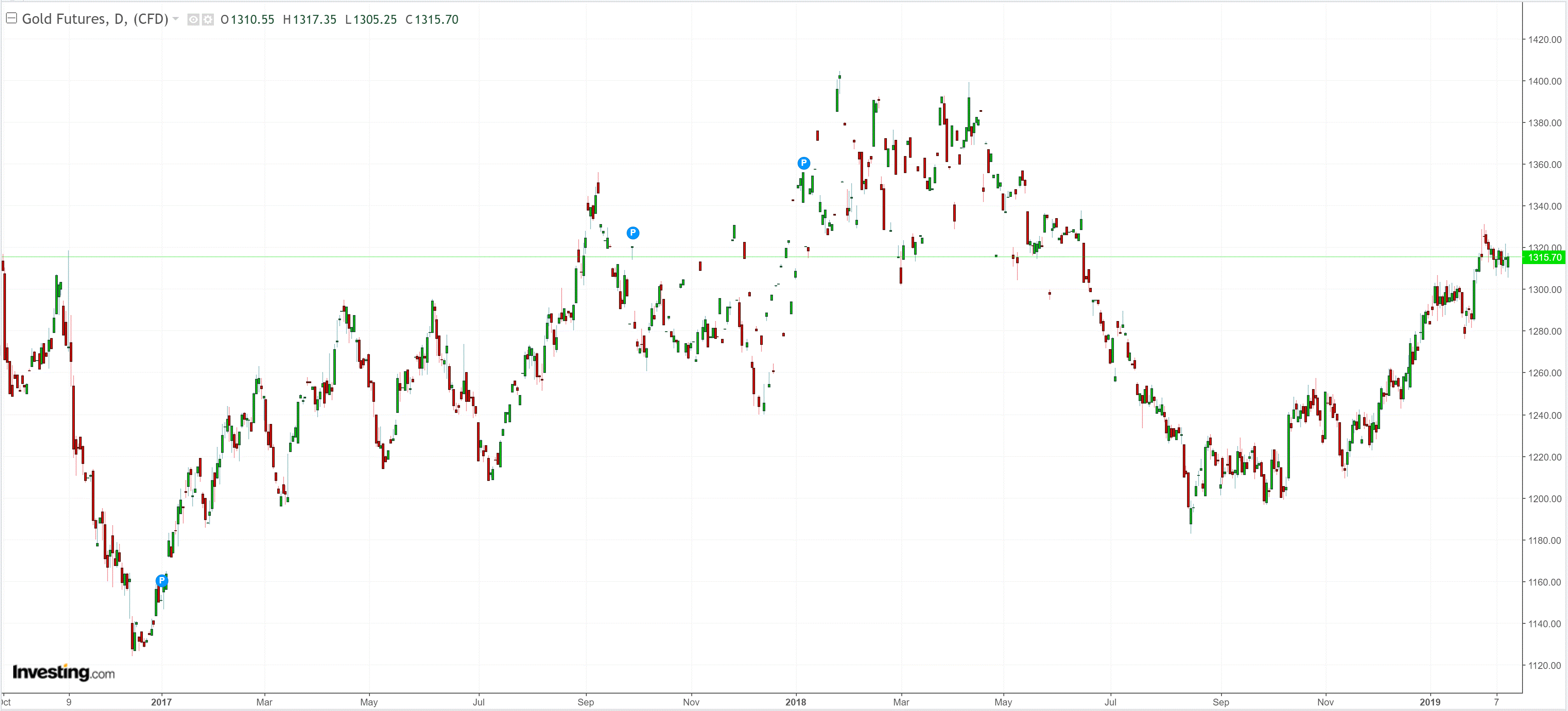Select the Sep 2018 label on the time axis
1568x711 pixels.
pyautogui.click(x=1221, y=702)
